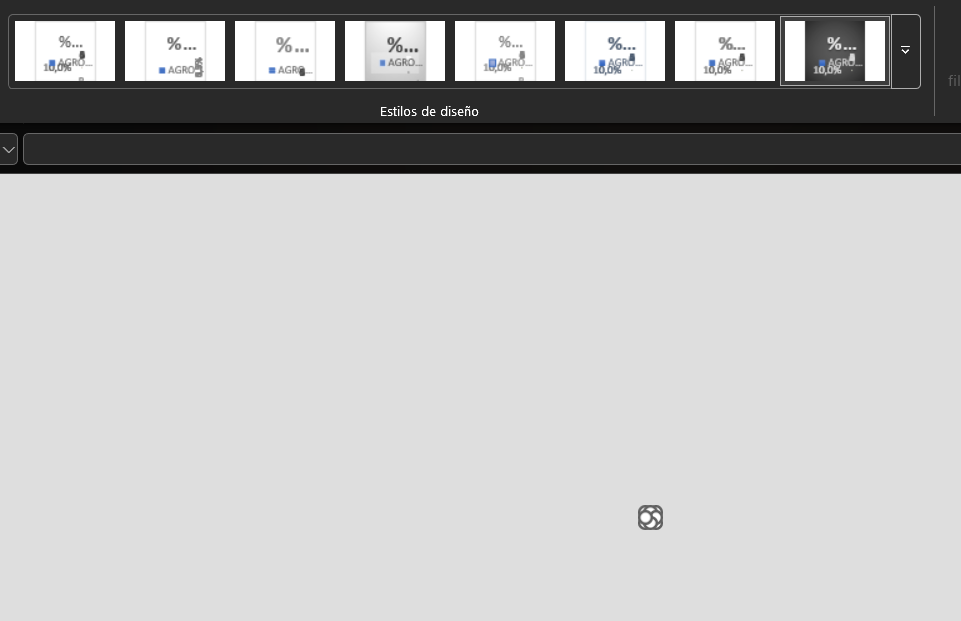Select the third chart design style thumbnail

coord(285,51)
